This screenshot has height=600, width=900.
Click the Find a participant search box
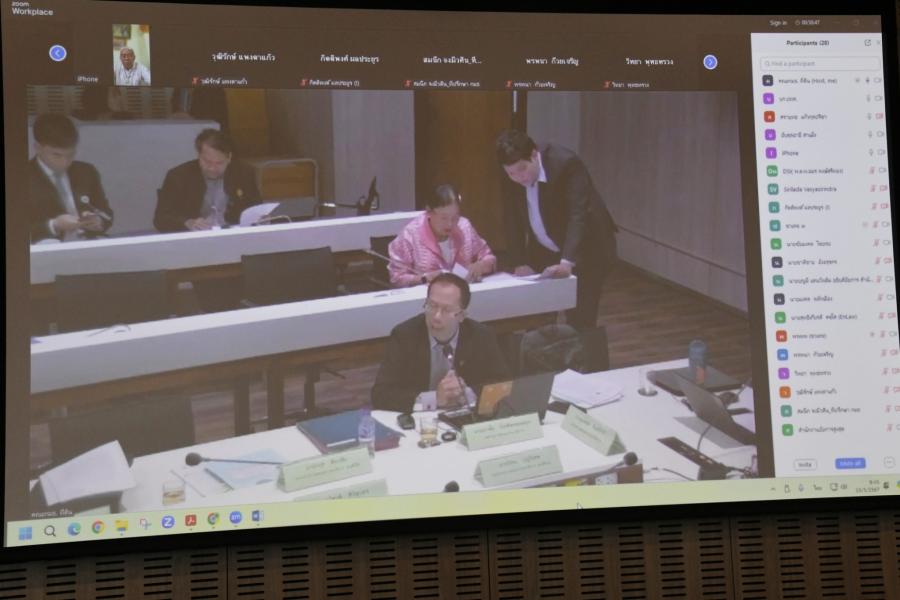click(x=820, y=63)
